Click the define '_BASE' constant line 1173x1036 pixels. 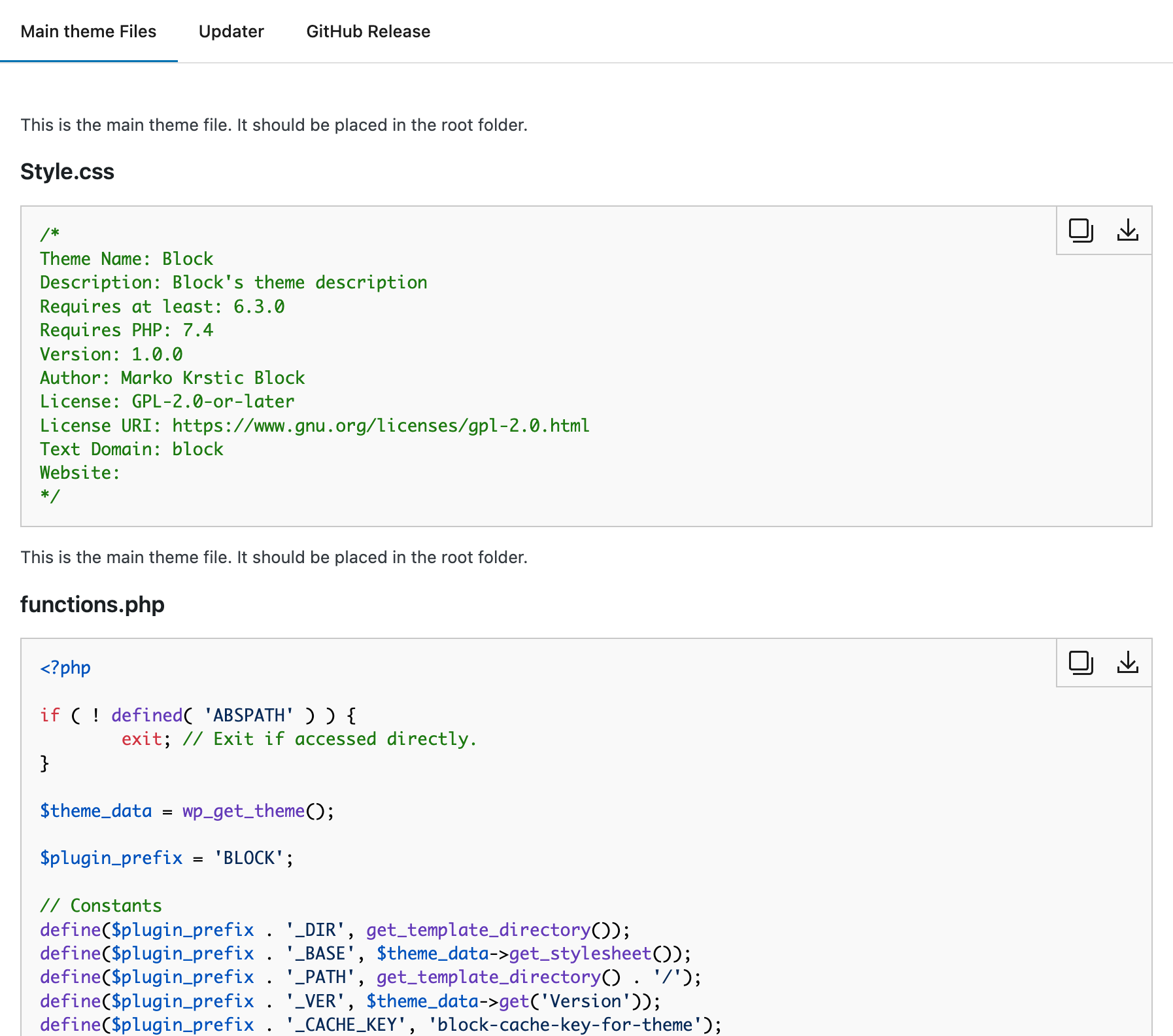(365, 954)
